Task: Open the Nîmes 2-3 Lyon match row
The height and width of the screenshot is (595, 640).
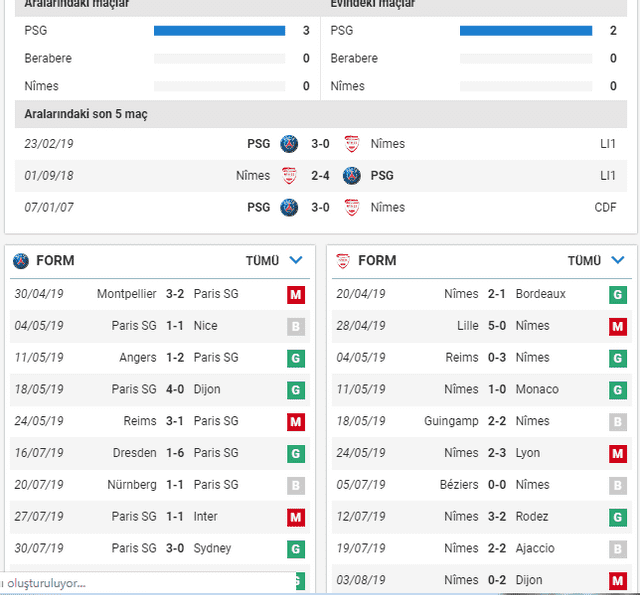Action: pyautogui.click(x=482, y=453)
